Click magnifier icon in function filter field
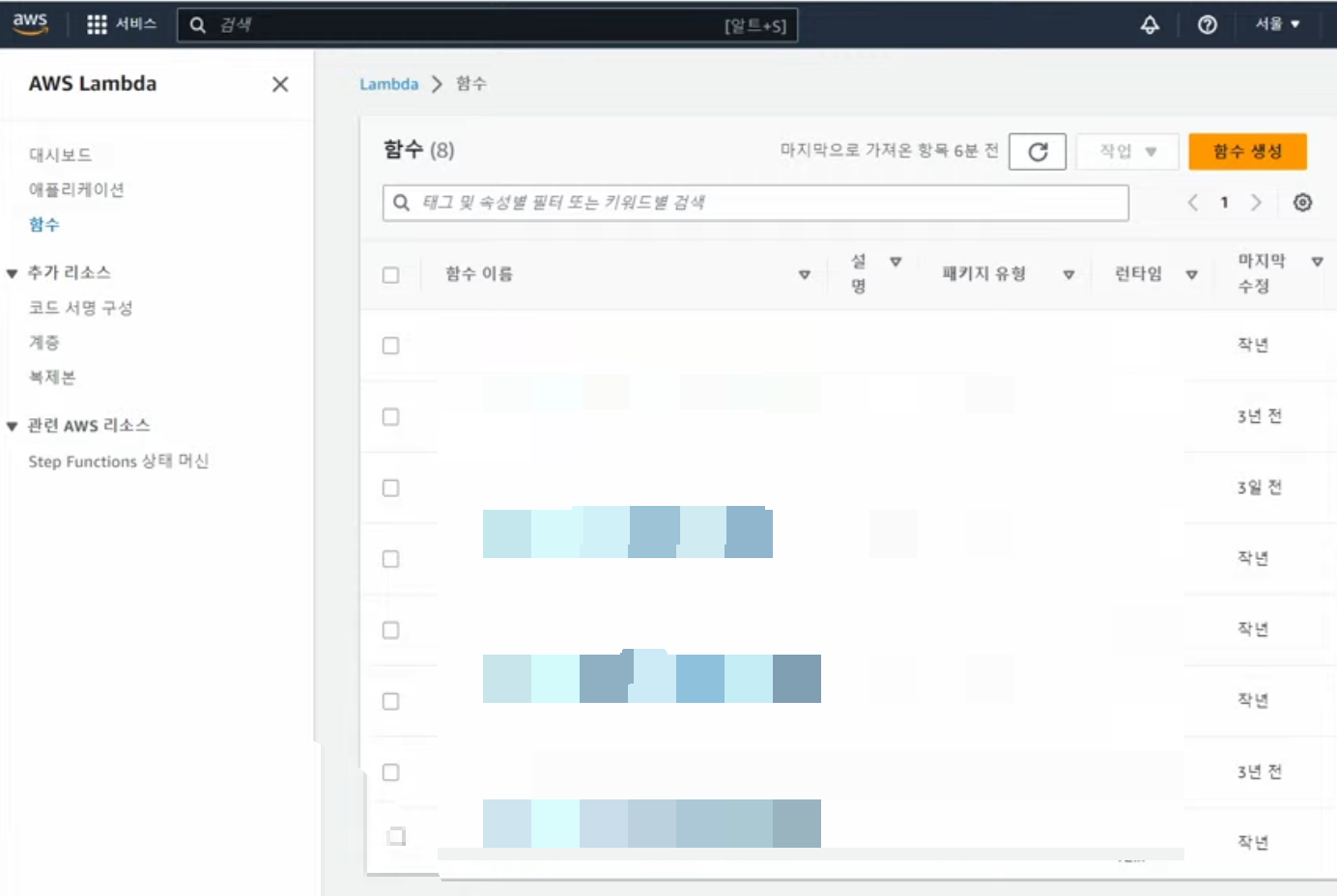The image size is (1337, 896). pyautogui.click(x=402, y=203)
